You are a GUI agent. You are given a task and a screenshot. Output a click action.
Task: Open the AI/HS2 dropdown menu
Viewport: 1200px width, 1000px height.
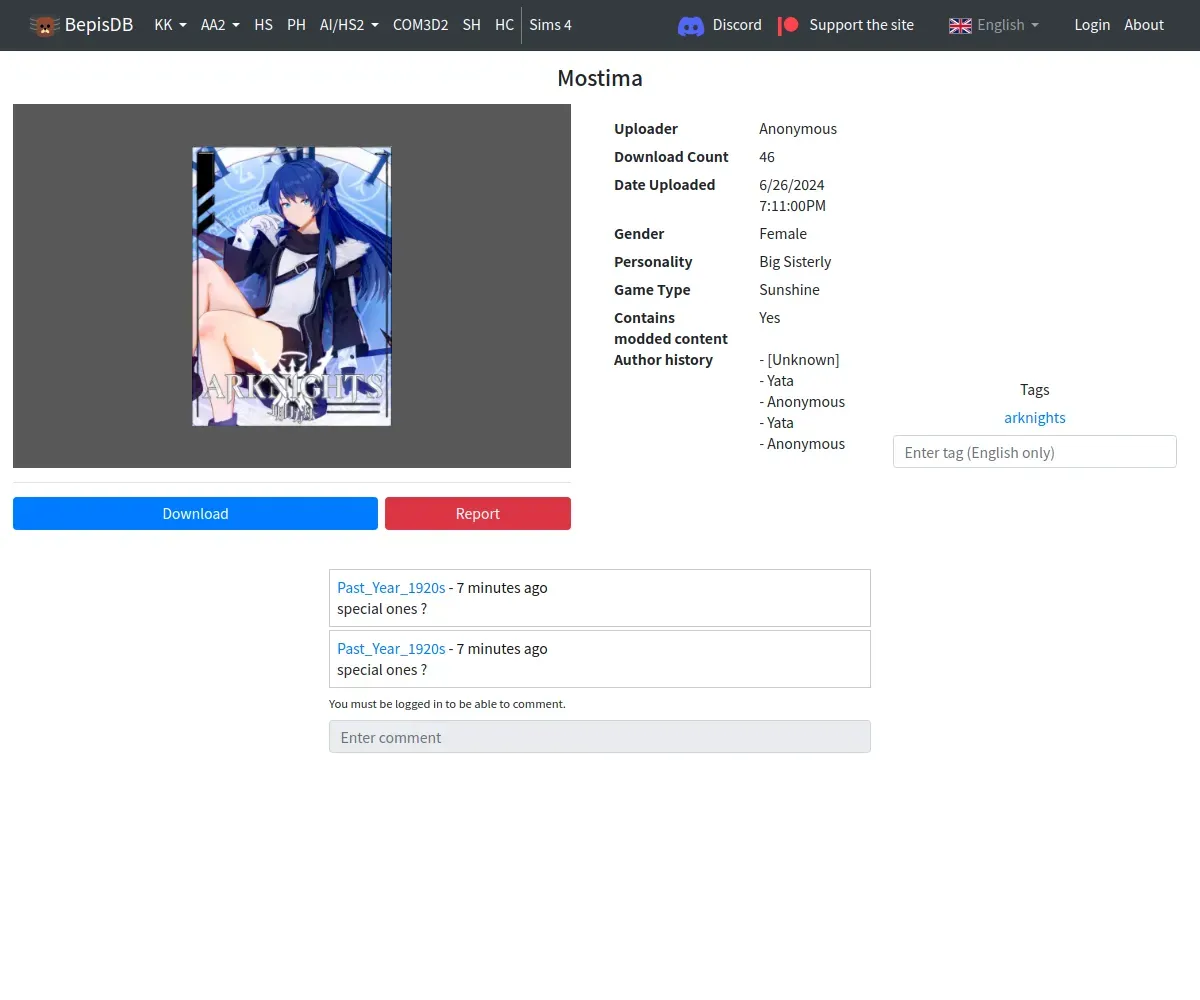tap(349, 25)
